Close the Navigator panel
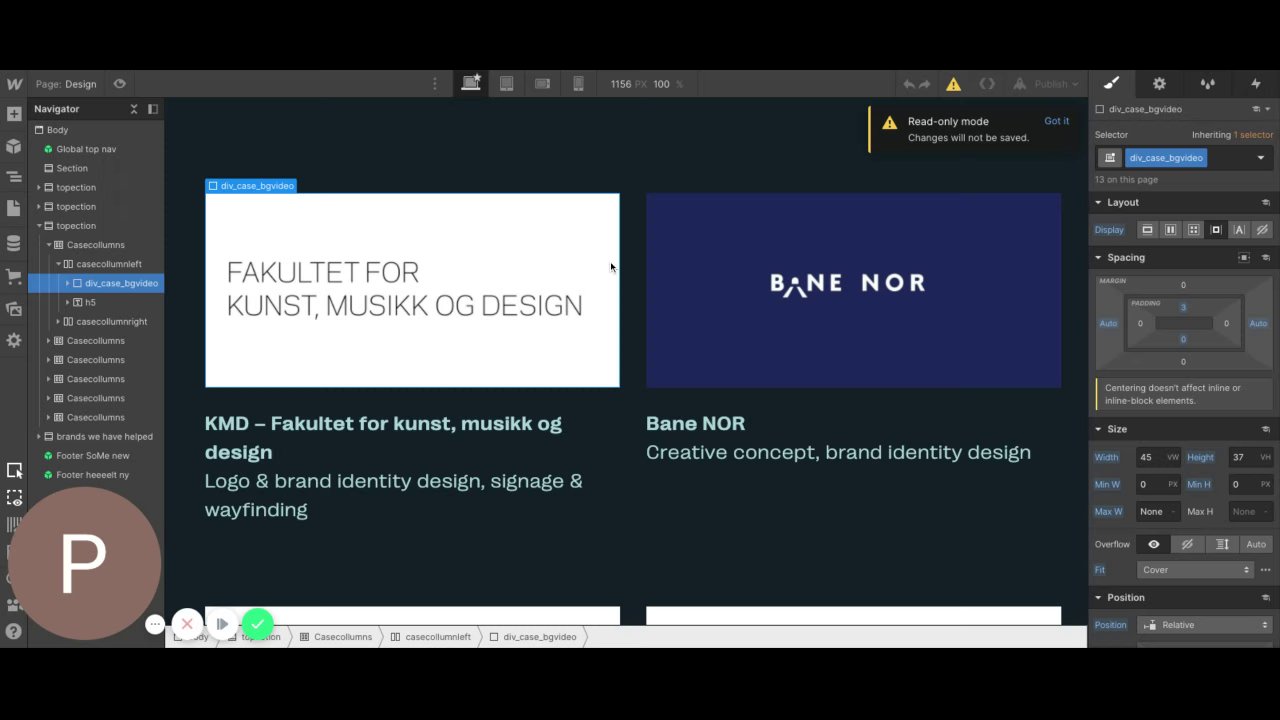The image size is (1280, 720). point(134,109)
